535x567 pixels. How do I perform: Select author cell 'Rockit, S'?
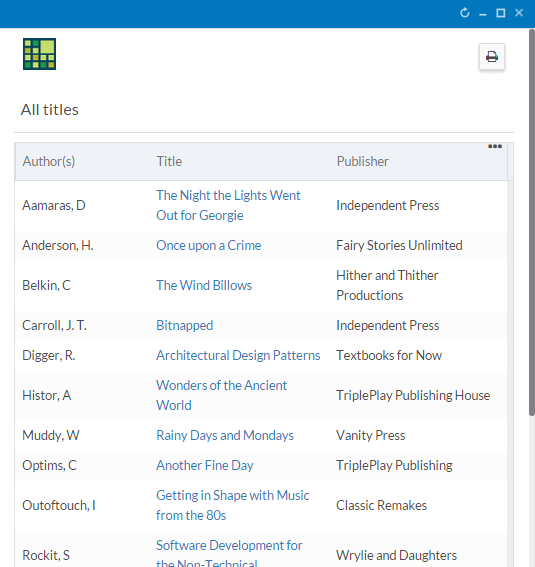[x=46, y=555]
